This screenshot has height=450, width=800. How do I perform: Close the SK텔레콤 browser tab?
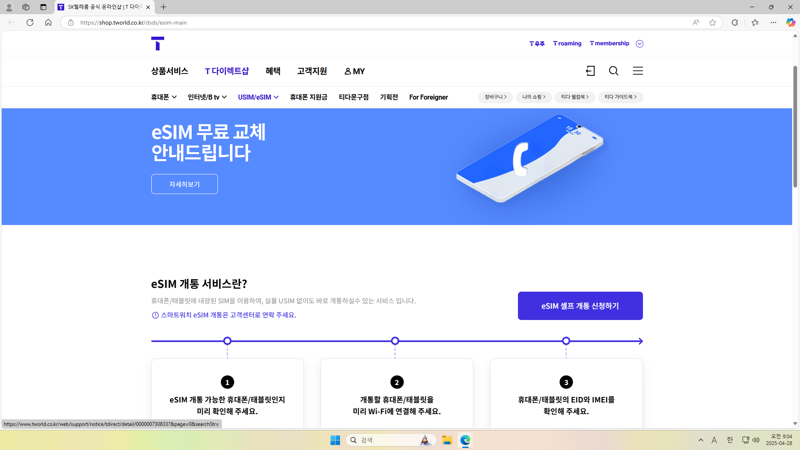click(x=148, y=7)
